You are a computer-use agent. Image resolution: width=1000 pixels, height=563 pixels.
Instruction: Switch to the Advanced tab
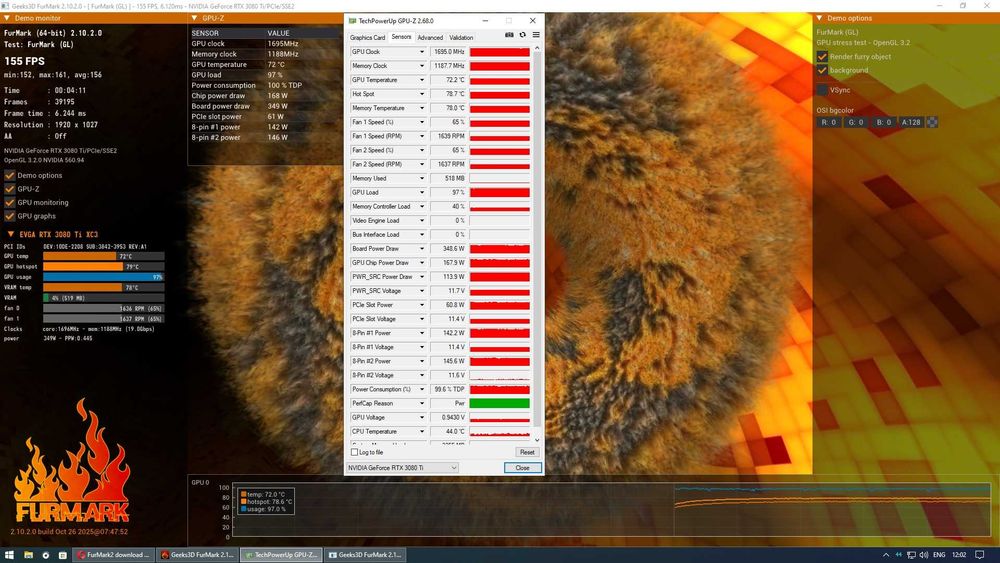click(430, 38)
